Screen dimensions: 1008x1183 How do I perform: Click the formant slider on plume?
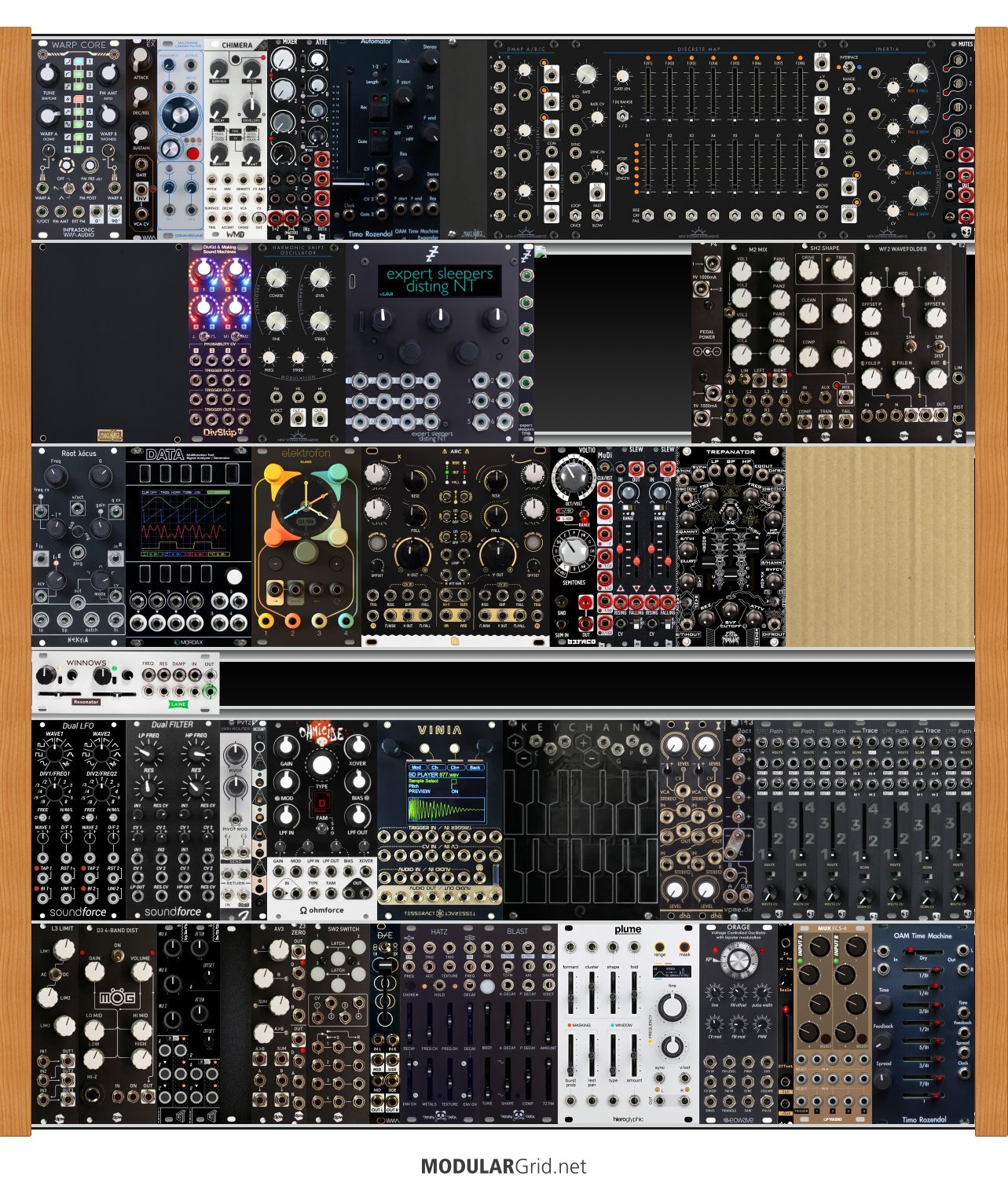pyautogui.click(x=571, y=994)
